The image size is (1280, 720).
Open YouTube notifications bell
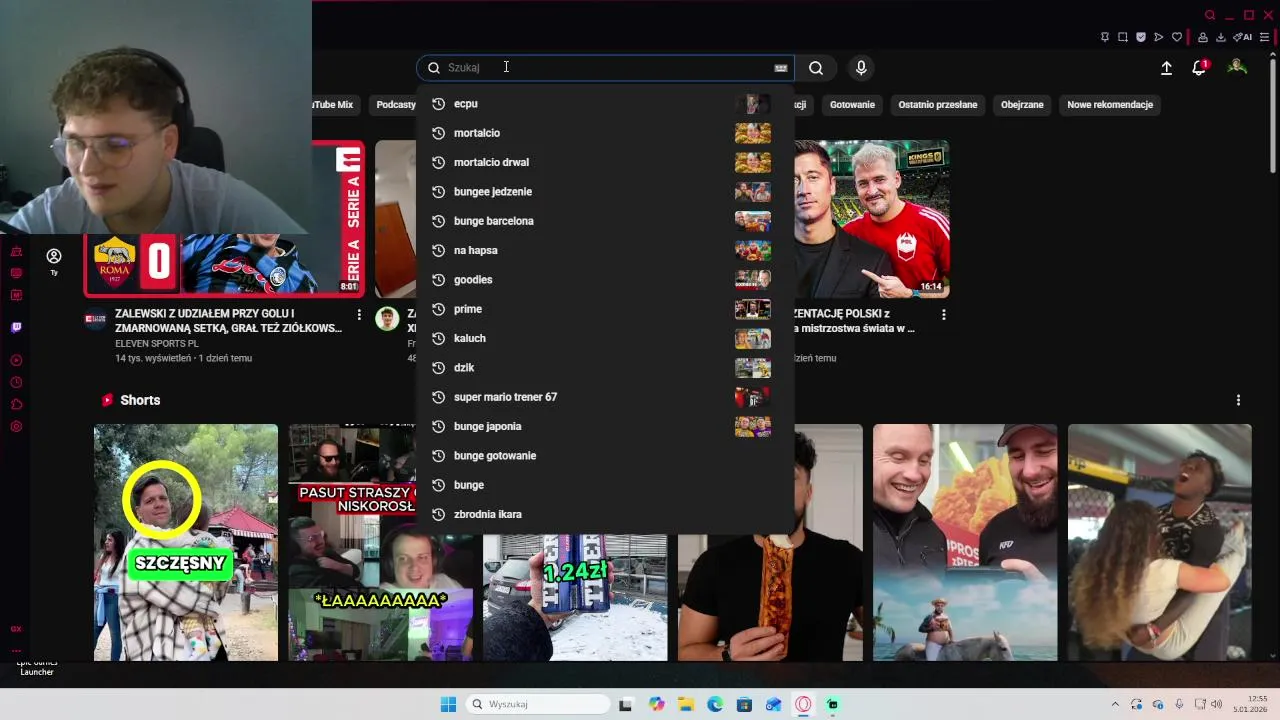(1199, 68)
